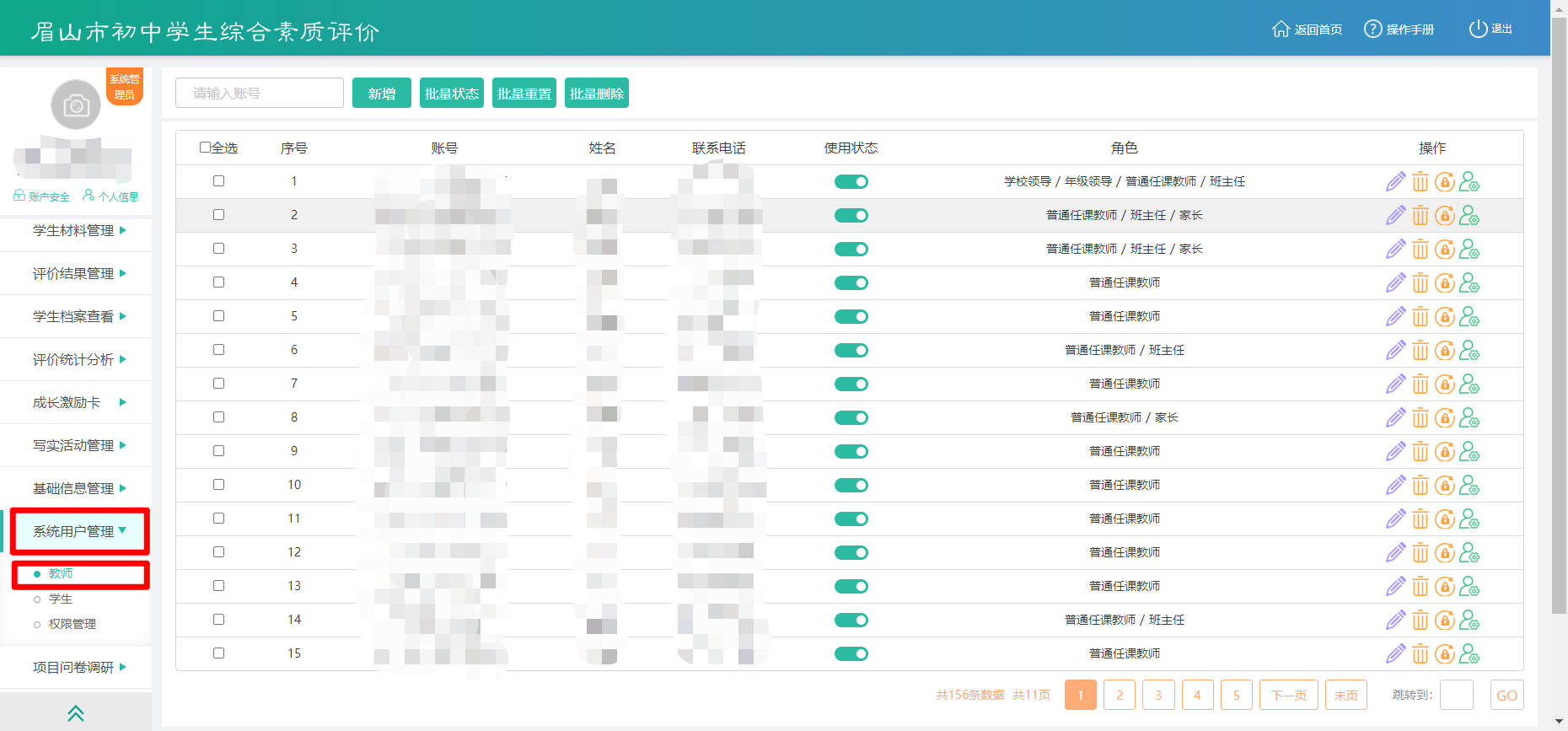Click the 新增 button
The width and height of the screenshot is (1568, 731).
[x=382, y=93]
